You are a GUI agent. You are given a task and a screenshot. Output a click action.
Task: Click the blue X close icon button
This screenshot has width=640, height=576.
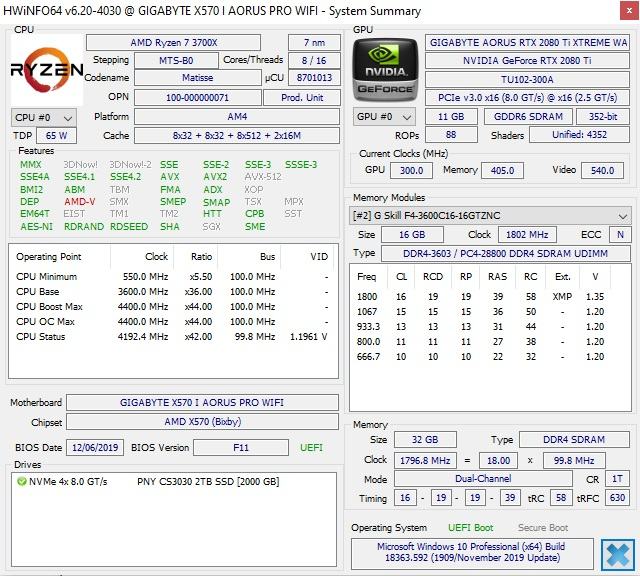click(x=617, y=555)
